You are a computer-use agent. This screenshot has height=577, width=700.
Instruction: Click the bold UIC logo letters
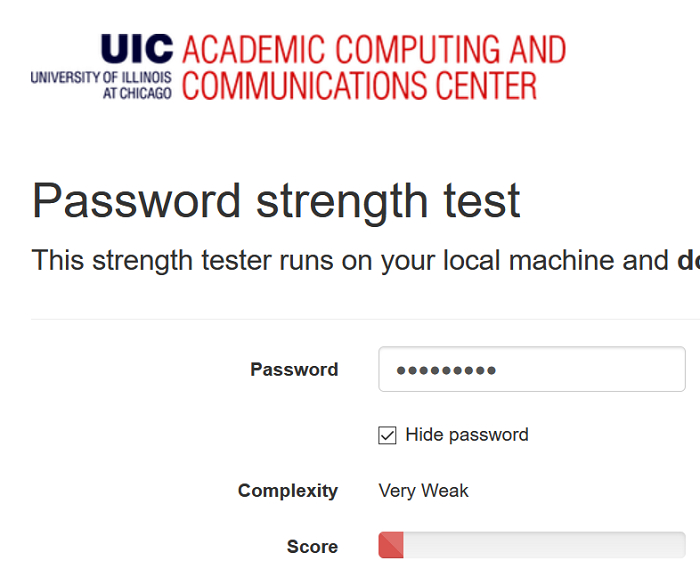[x=137, y=50]
